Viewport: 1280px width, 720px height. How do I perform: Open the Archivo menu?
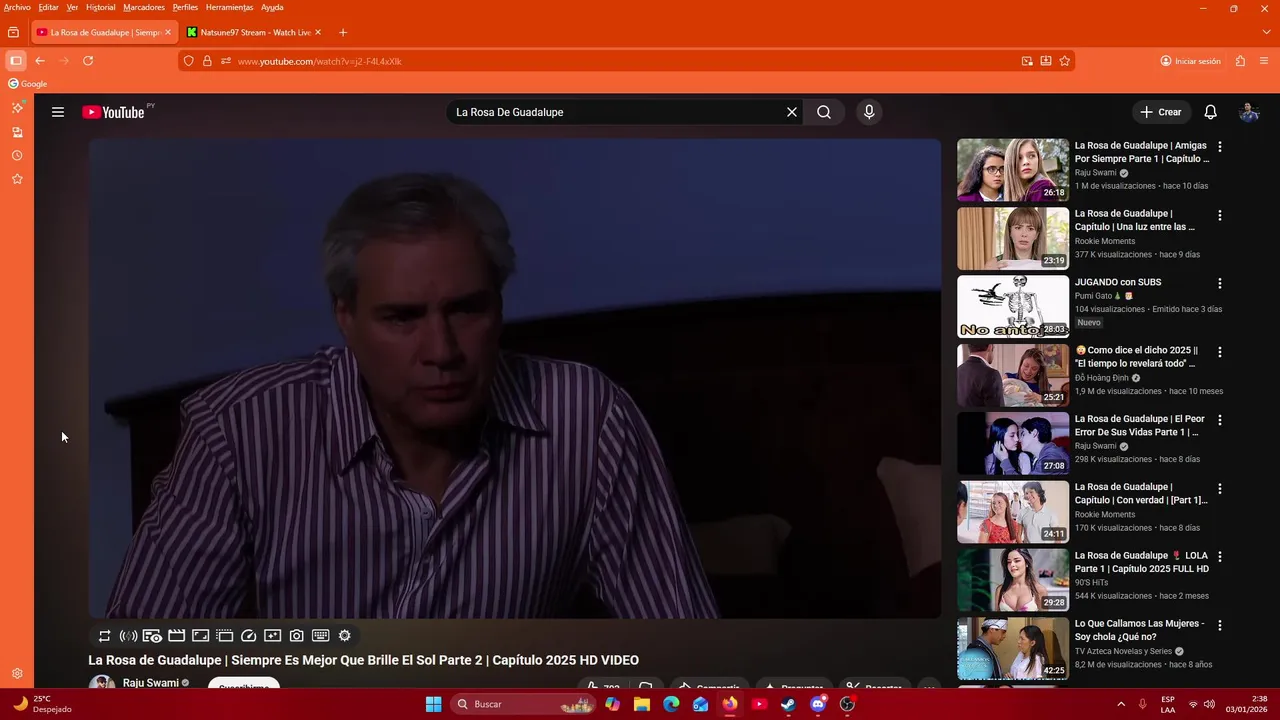[17, 7]
